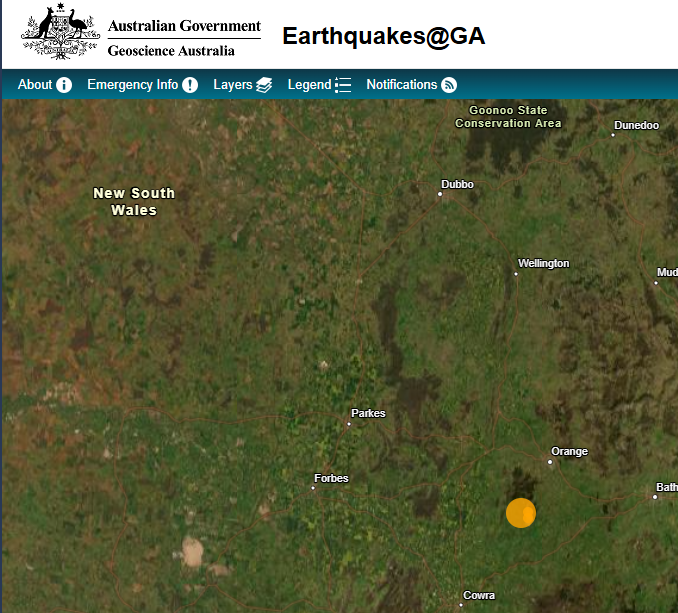Screen dimensions: 678x613
Task: Click the info icon beside About
Action: [64, 85]
